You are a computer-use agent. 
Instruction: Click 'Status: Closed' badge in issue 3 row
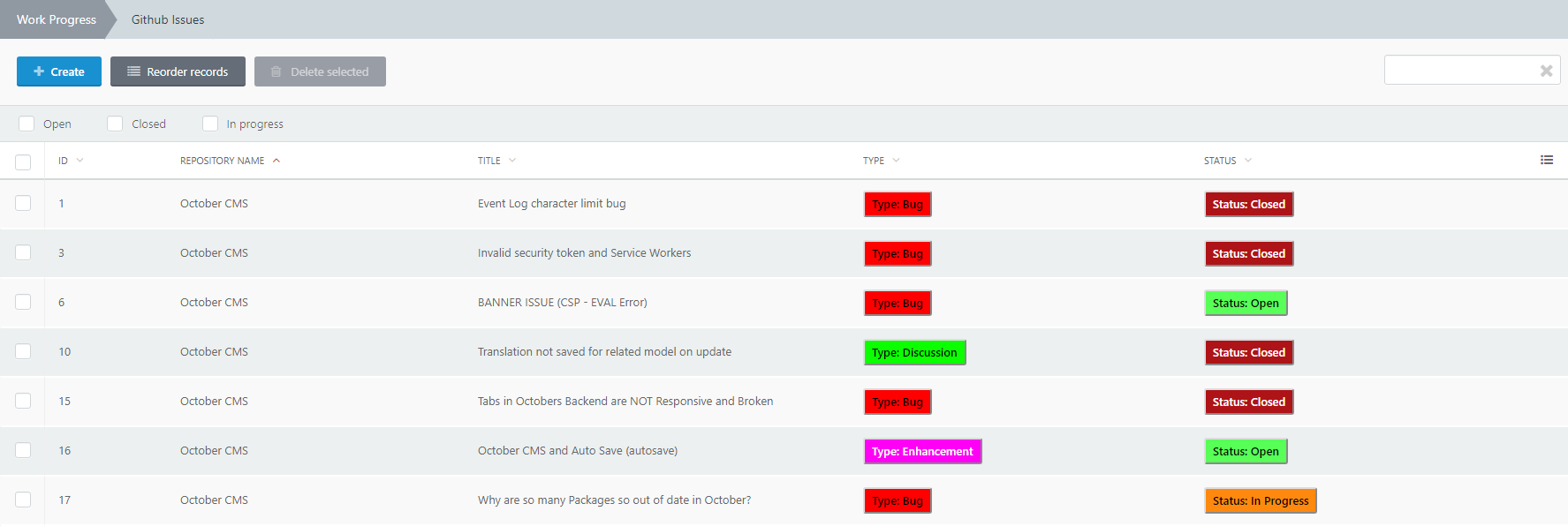click(1249, 253)
